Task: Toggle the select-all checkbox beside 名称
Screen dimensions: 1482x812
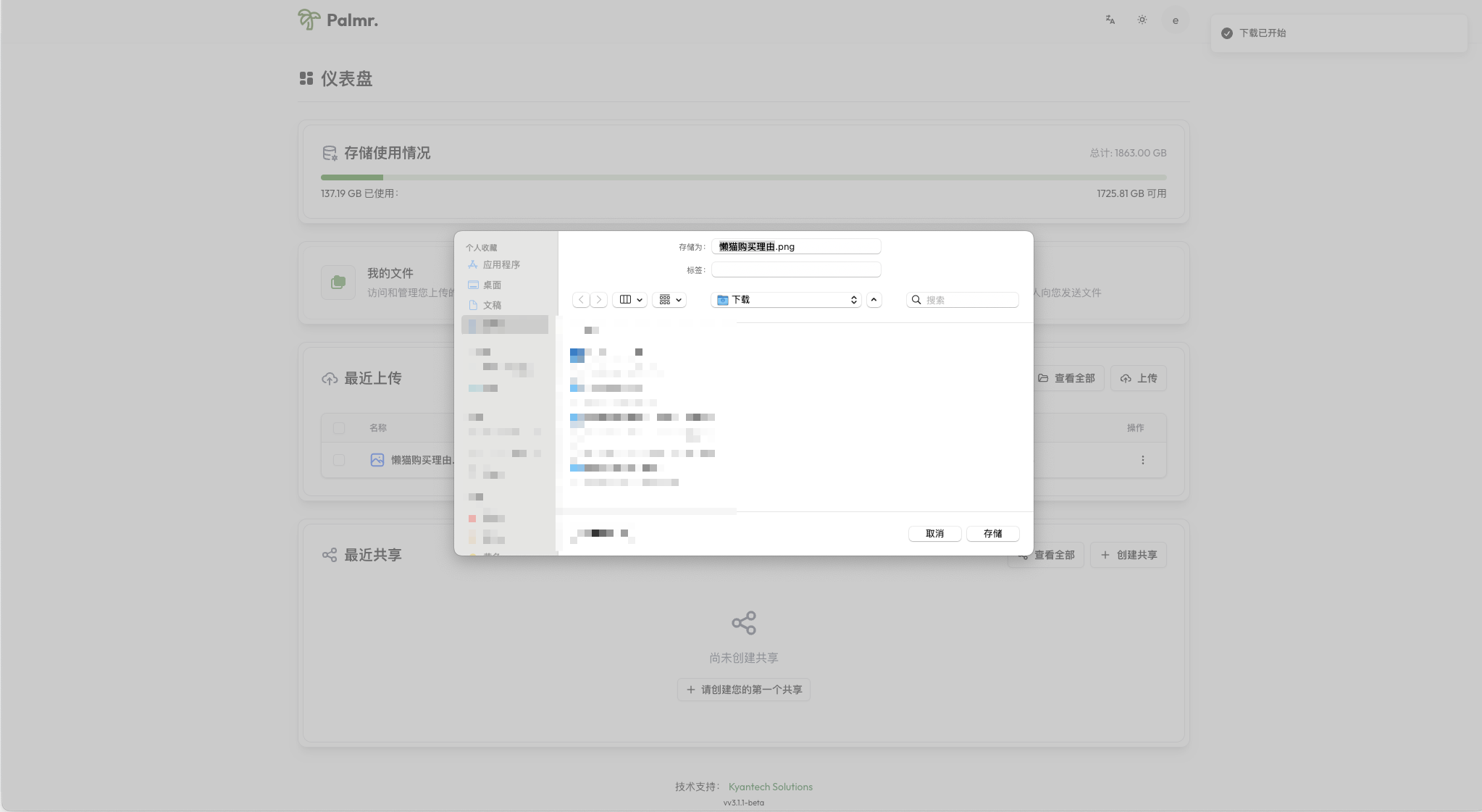Action: (339, 427)
